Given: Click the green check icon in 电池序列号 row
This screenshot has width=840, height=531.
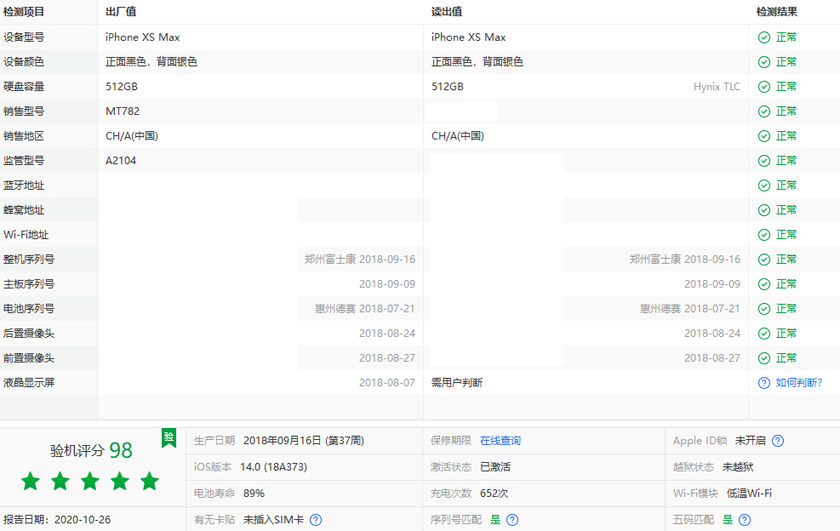Looking at the screenshot, I should click(x=764, y=309).
